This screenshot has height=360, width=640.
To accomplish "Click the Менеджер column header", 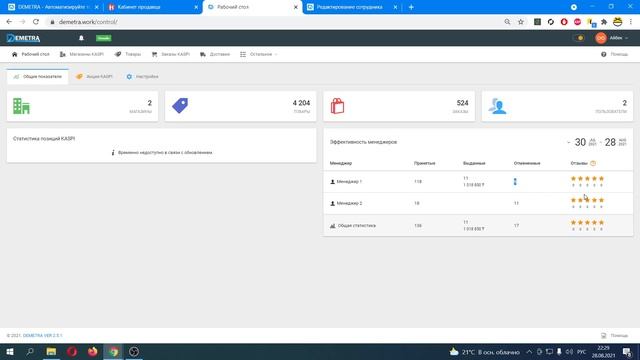I will [x=341, y=163].
